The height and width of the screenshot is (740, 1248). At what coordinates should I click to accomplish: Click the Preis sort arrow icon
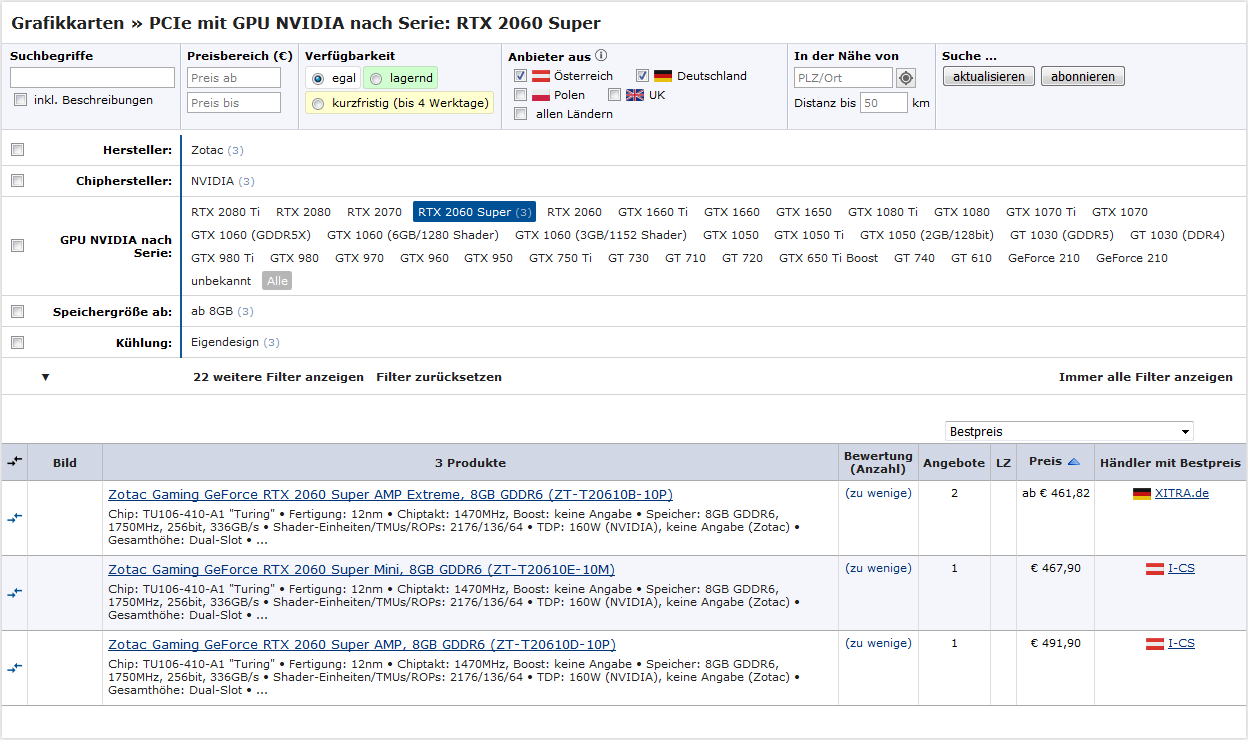pyautogui.click(x=1074, y=462)
